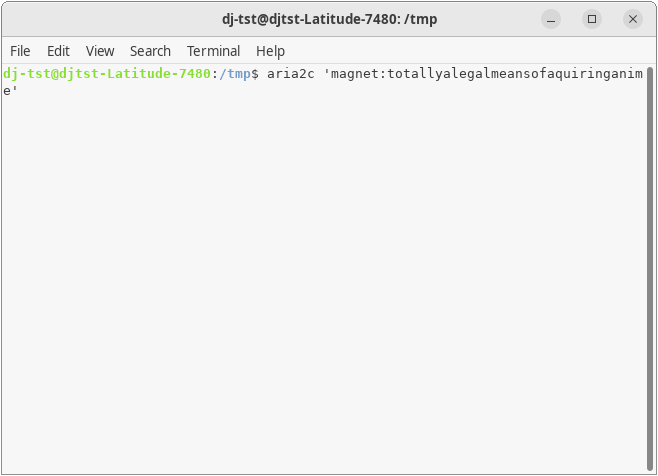This screenshot has height=476, width=658.
Task: Click the window title bar text
Action: click(x=329, y=19)
